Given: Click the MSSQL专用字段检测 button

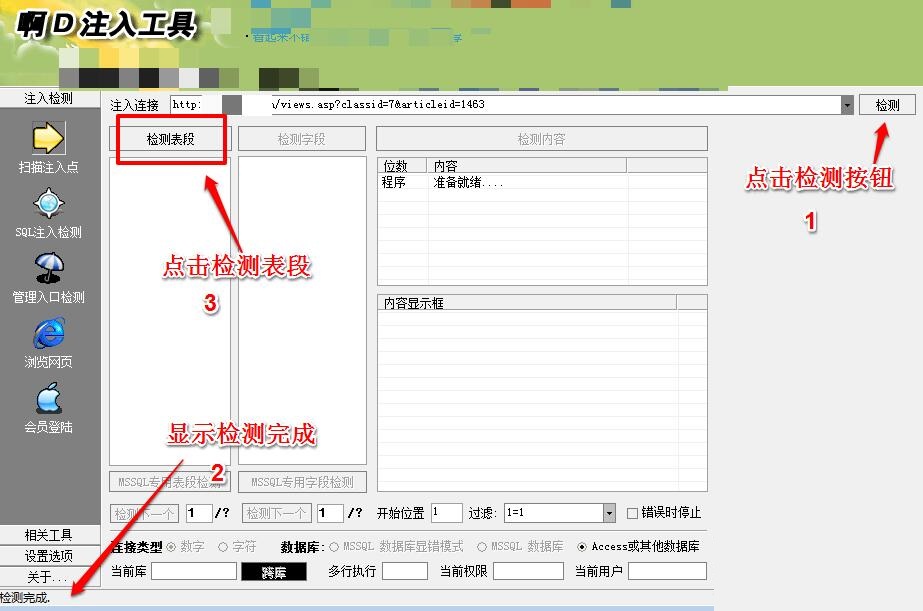Looking at the screenshot, I should point(302,482).
